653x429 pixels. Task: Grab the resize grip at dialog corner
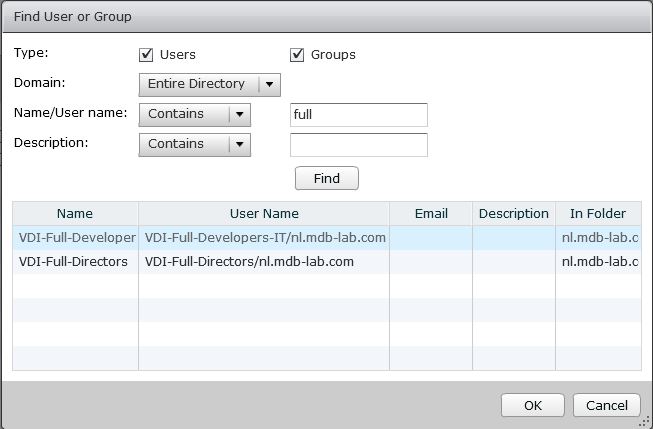click(x=646, y=422)
